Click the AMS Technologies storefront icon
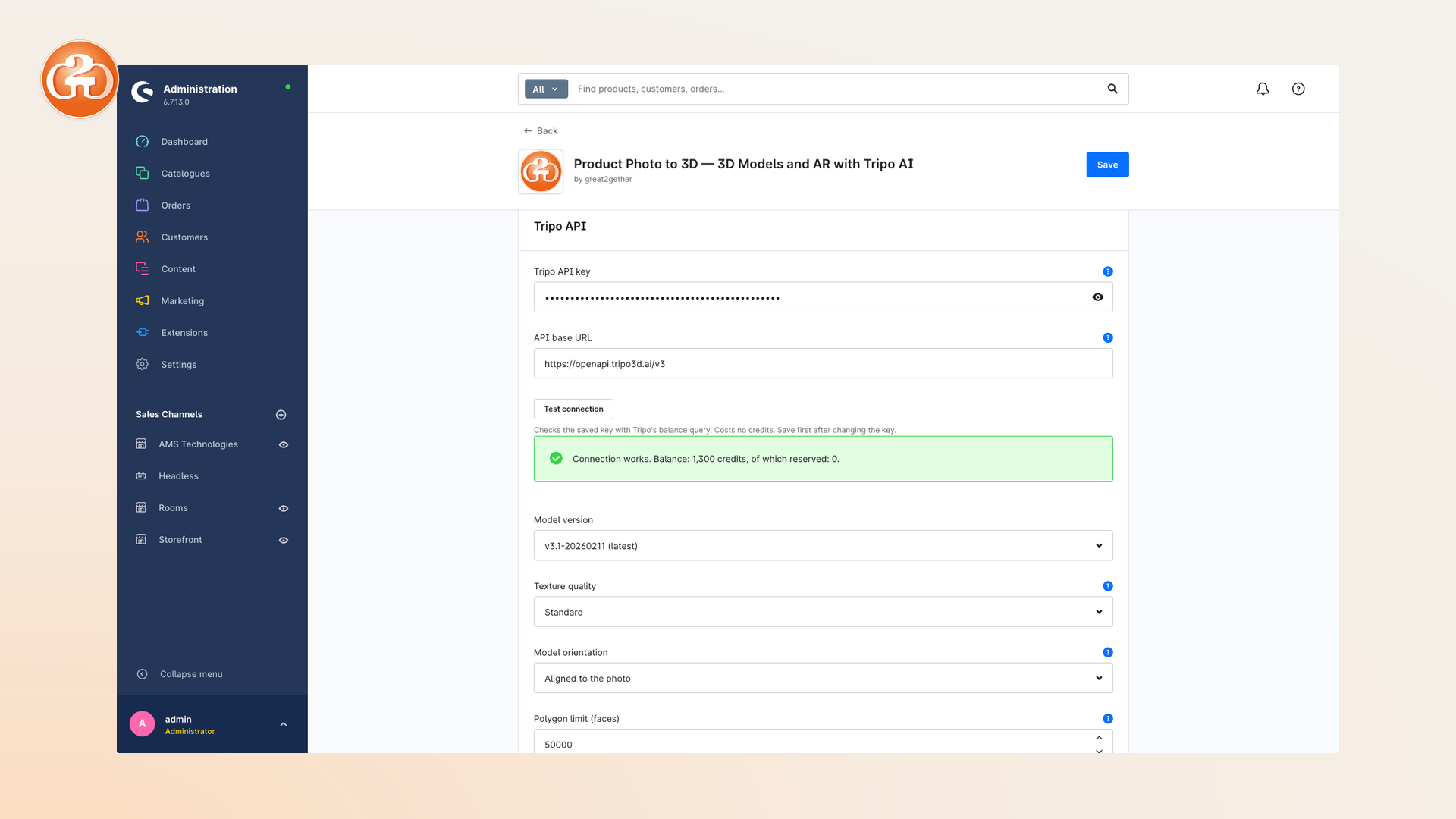 pos(141,444)
